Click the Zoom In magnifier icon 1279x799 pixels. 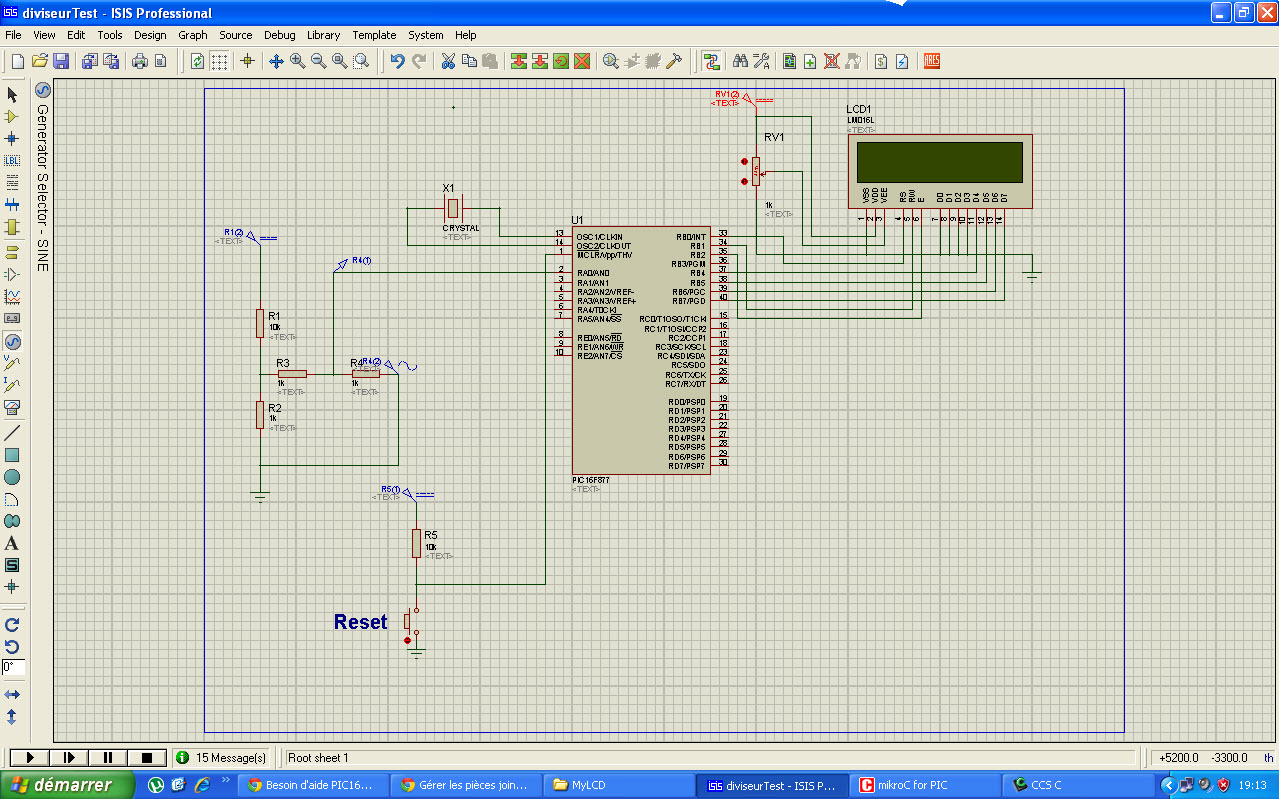pyautogui.click(x=298, y=61)
